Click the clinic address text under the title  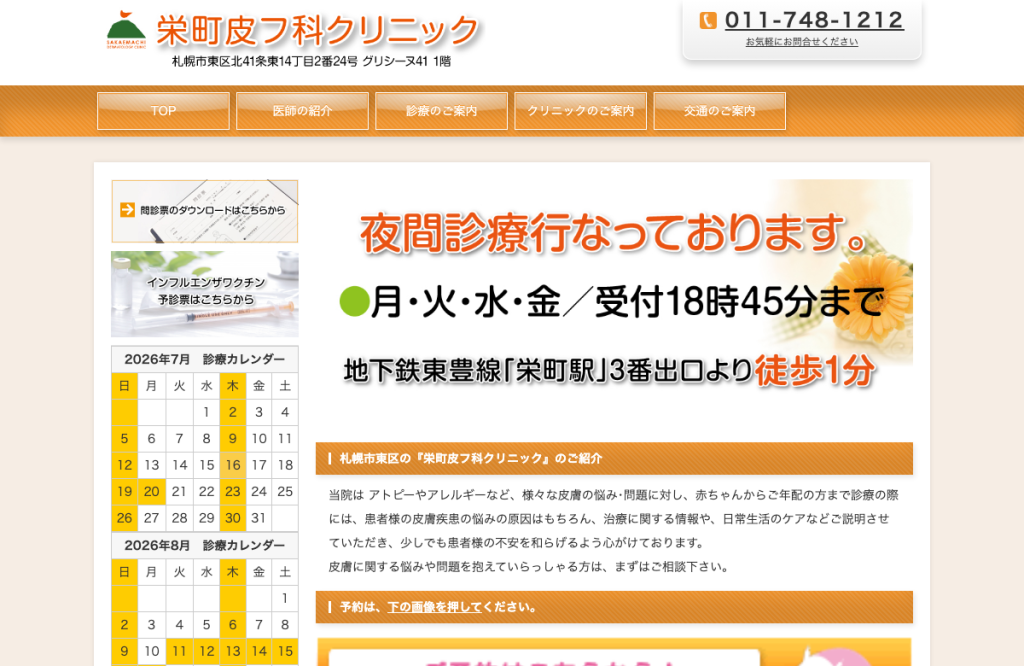[312, 61]
